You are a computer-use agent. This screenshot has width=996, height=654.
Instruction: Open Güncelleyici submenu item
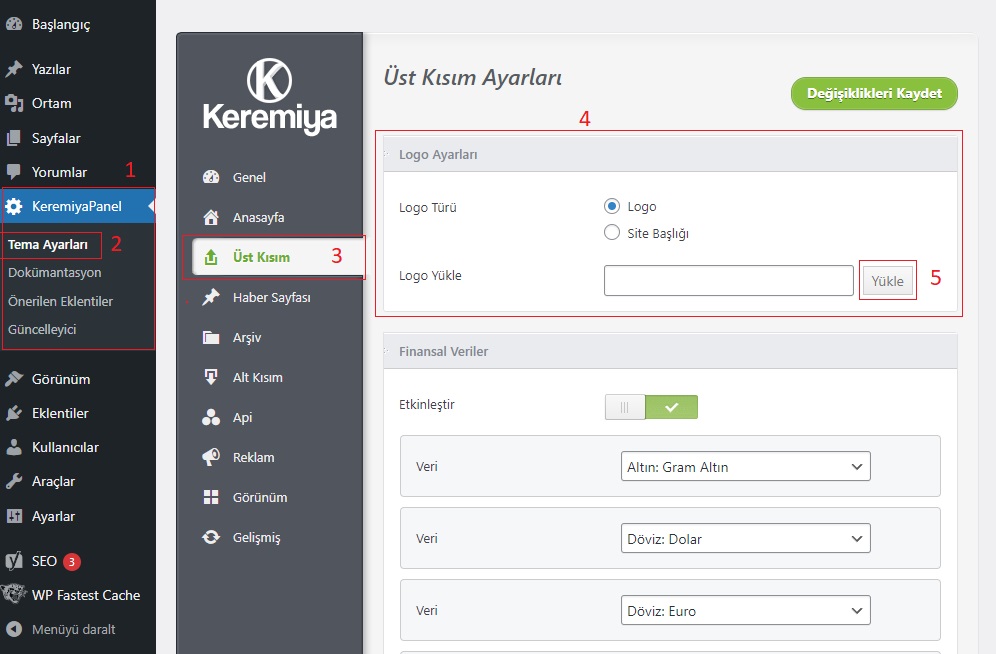click(x=42, y=330)
